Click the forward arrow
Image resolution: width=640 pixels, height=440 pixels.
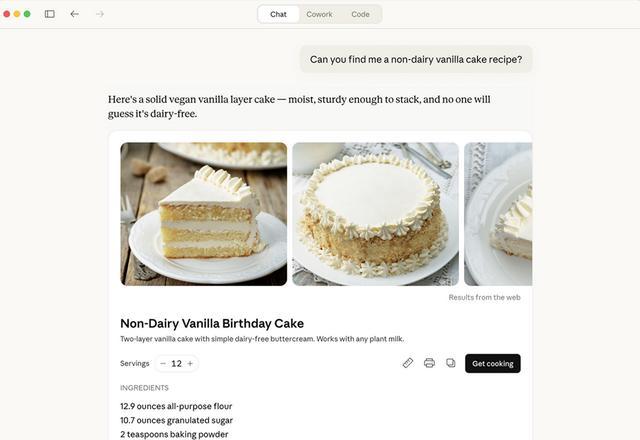99,14
